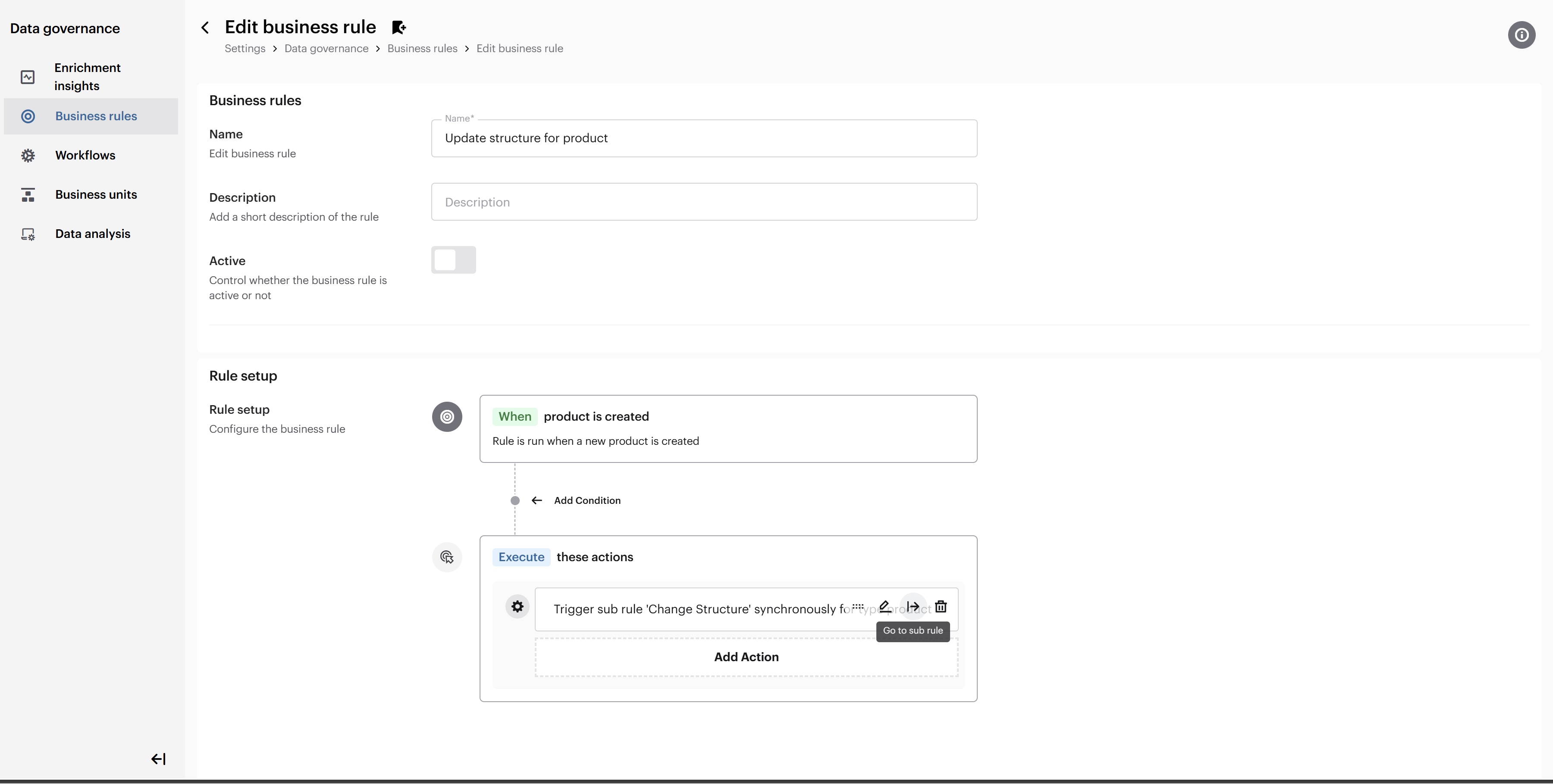Click the edit pencil icon on the trigger action

click(885, 606)
